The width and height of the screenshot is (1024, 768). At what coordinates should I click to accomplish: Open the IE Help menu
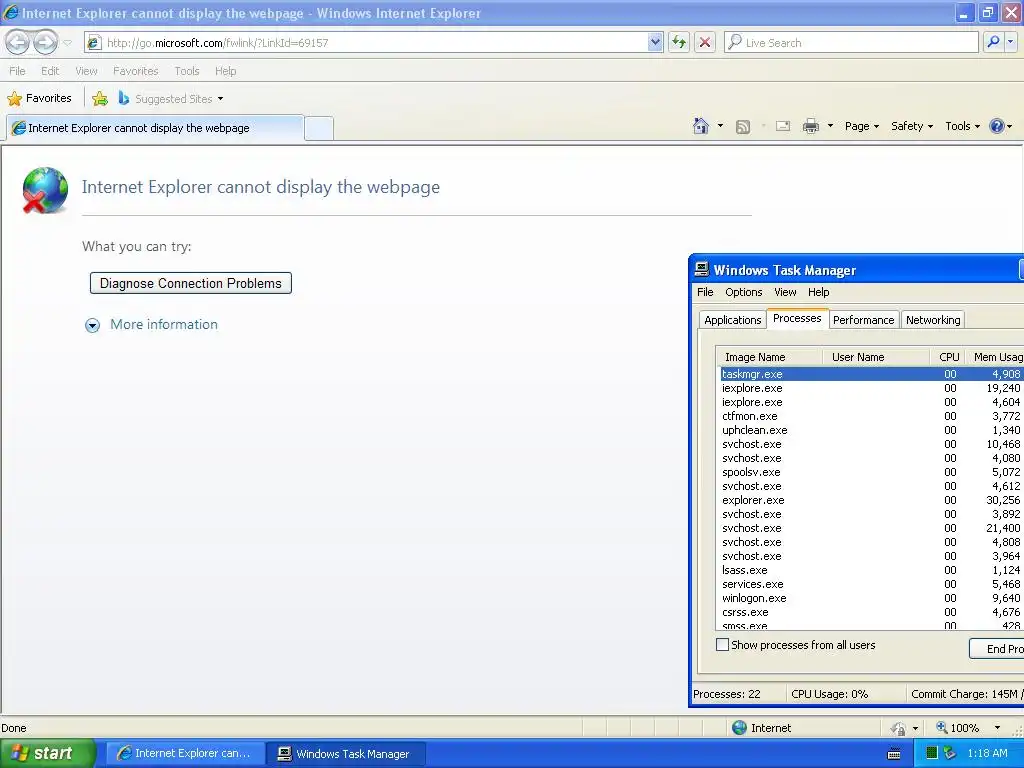(225, 71)
